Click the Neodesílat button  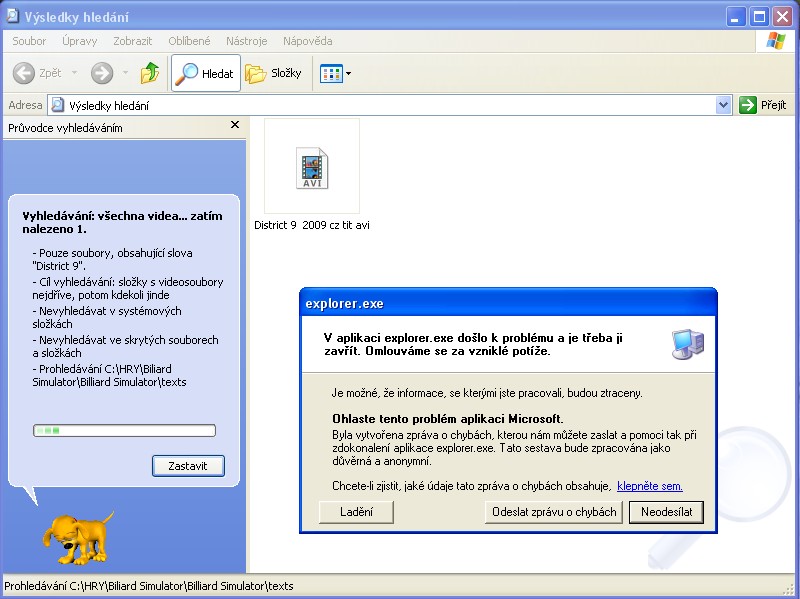pyautogui.click(x=666, y=512)
